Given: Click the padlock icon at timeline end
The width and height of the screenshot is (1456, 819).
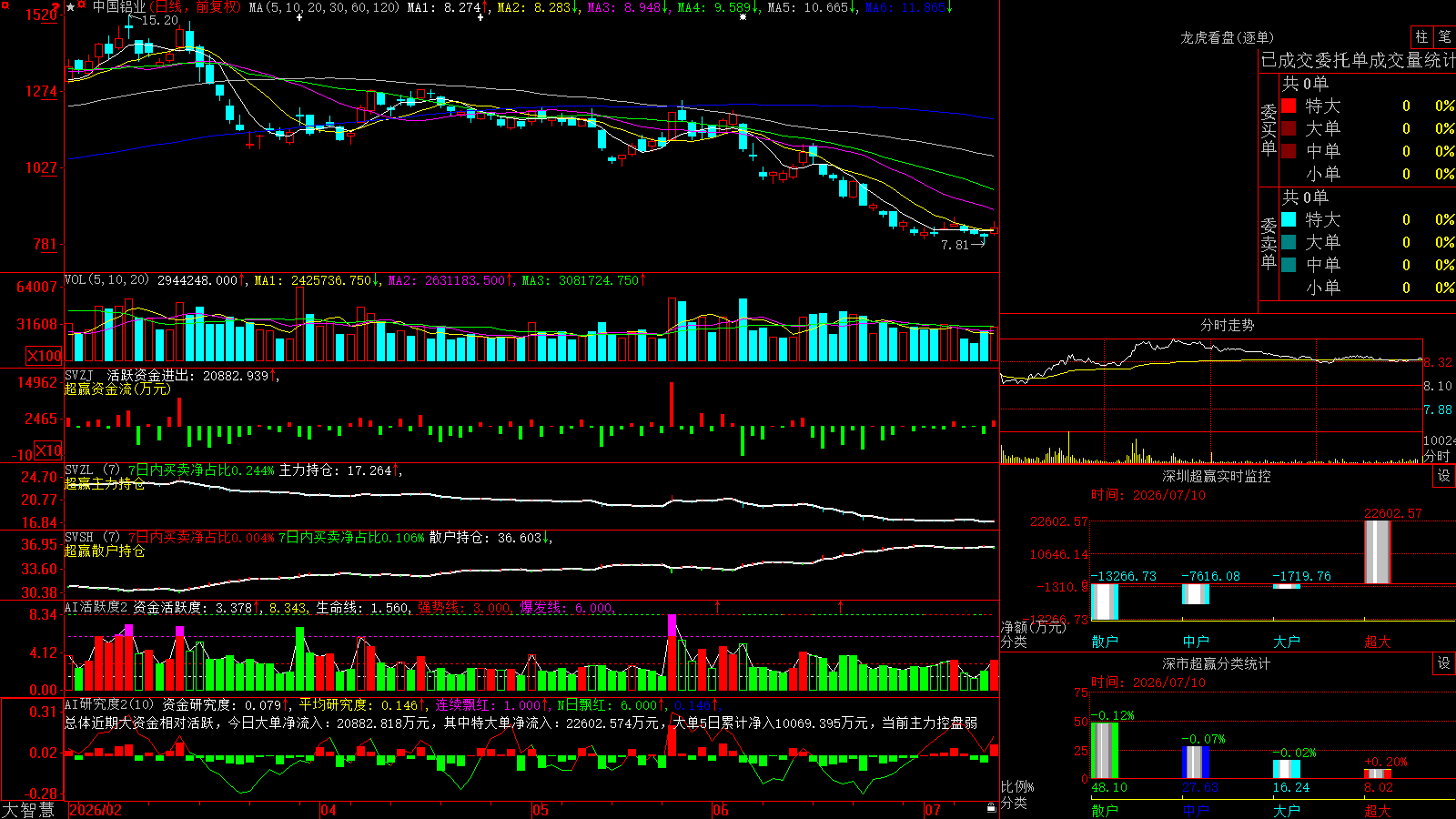Looking at the screenshot, I should (x=991, y=808).
